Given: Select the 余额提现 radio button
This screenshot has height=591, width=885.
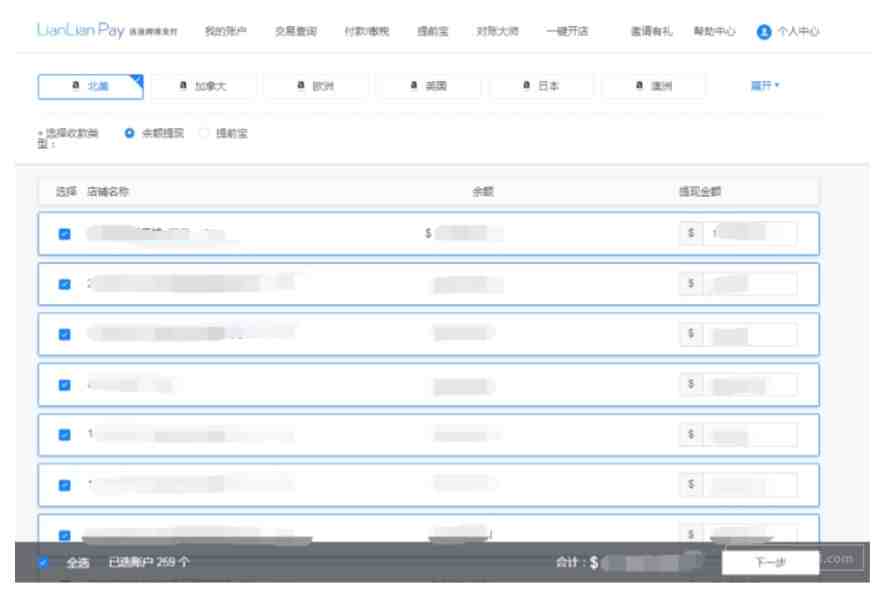Looking at the screenshot, I should pyautogui.click(x=130, y=133).
